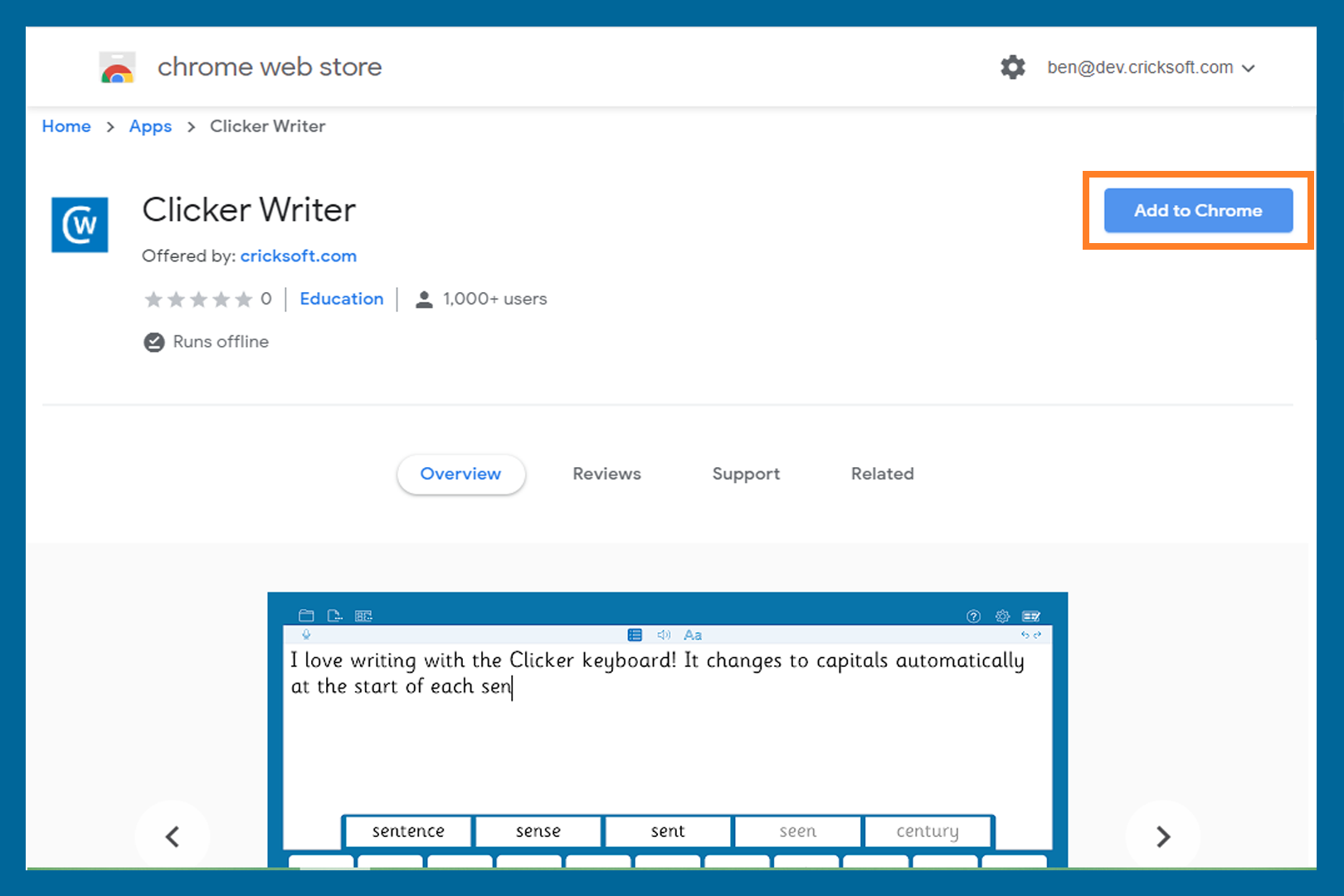
Task: Switch to the Reviews tab
Action: [606, 474]
